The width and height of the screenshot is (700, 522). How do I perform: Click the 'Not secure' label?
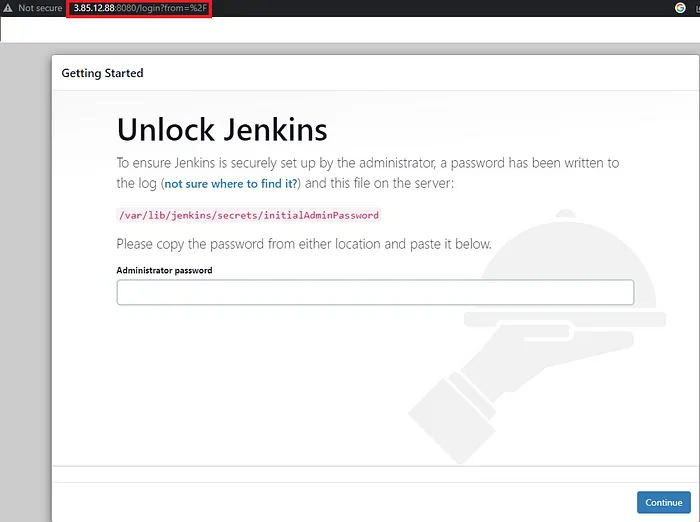[40, 8]
